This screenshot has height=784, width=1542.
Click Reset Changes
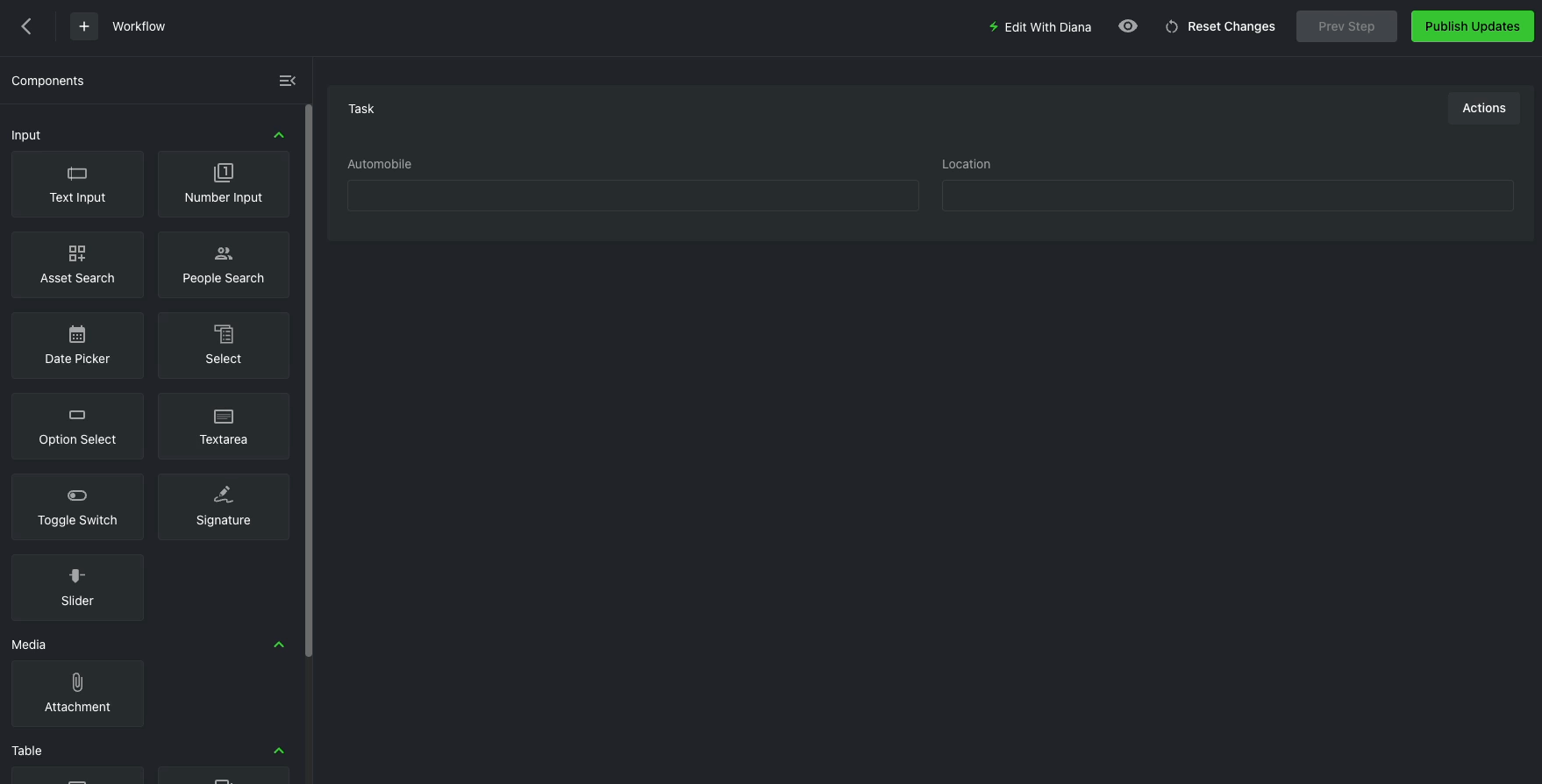(x=1220, y=26)
